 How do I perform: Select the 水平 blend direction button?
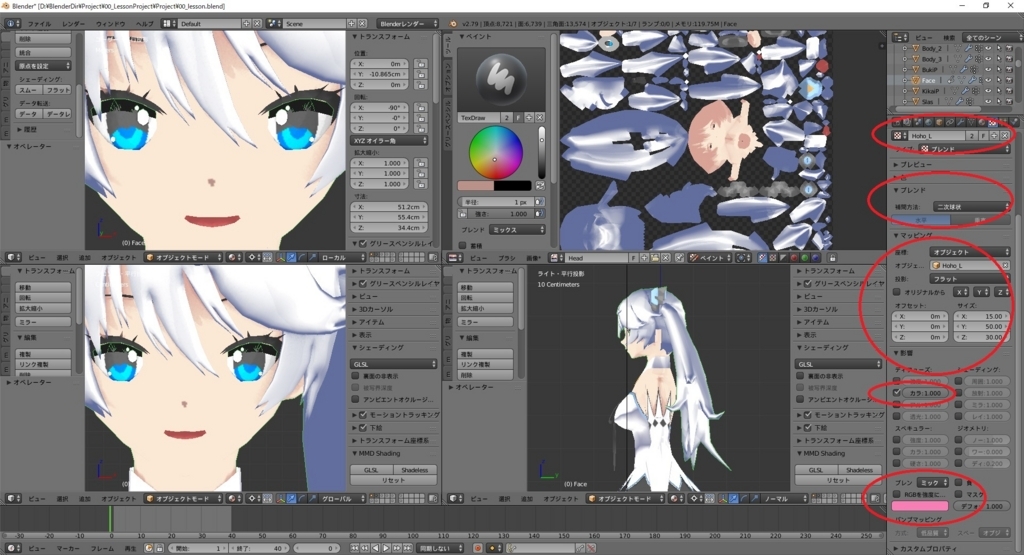coord(921,221)
